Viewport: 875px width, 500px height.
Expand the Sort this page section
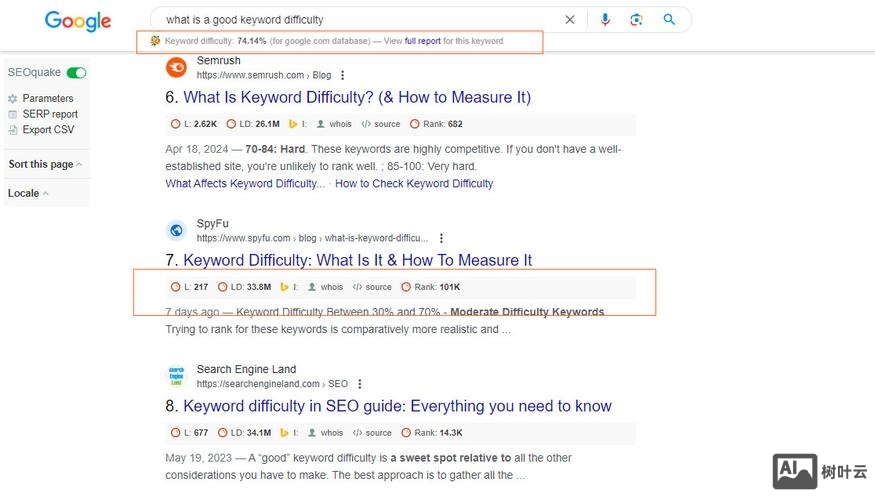[45, 164]
